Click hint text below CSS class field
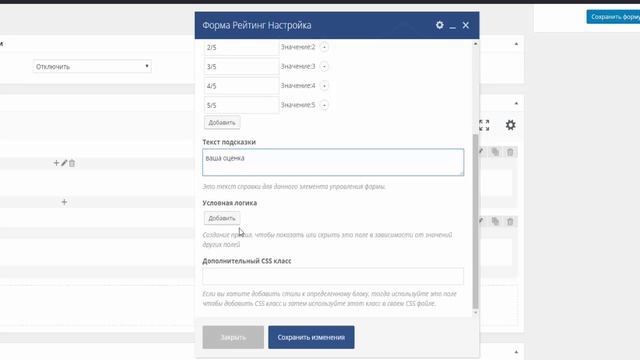Viewport: 640px width, 360px height. 329,298
